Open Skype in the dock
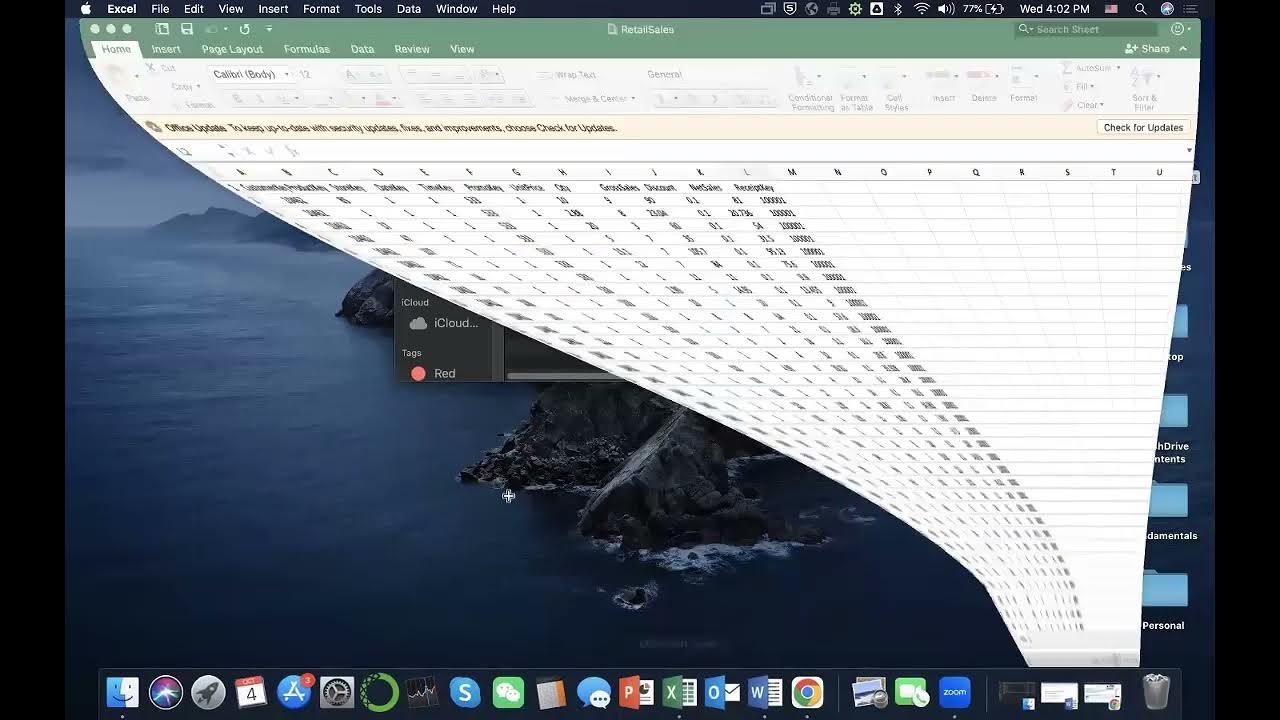The height and width of the screenshot is (720, 1280). [465, 692]
